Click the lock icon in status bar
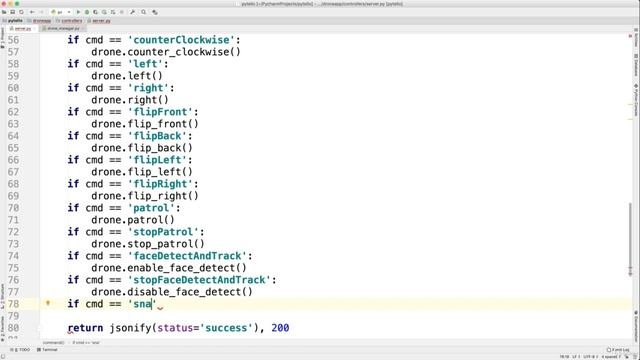 [627, 357]
